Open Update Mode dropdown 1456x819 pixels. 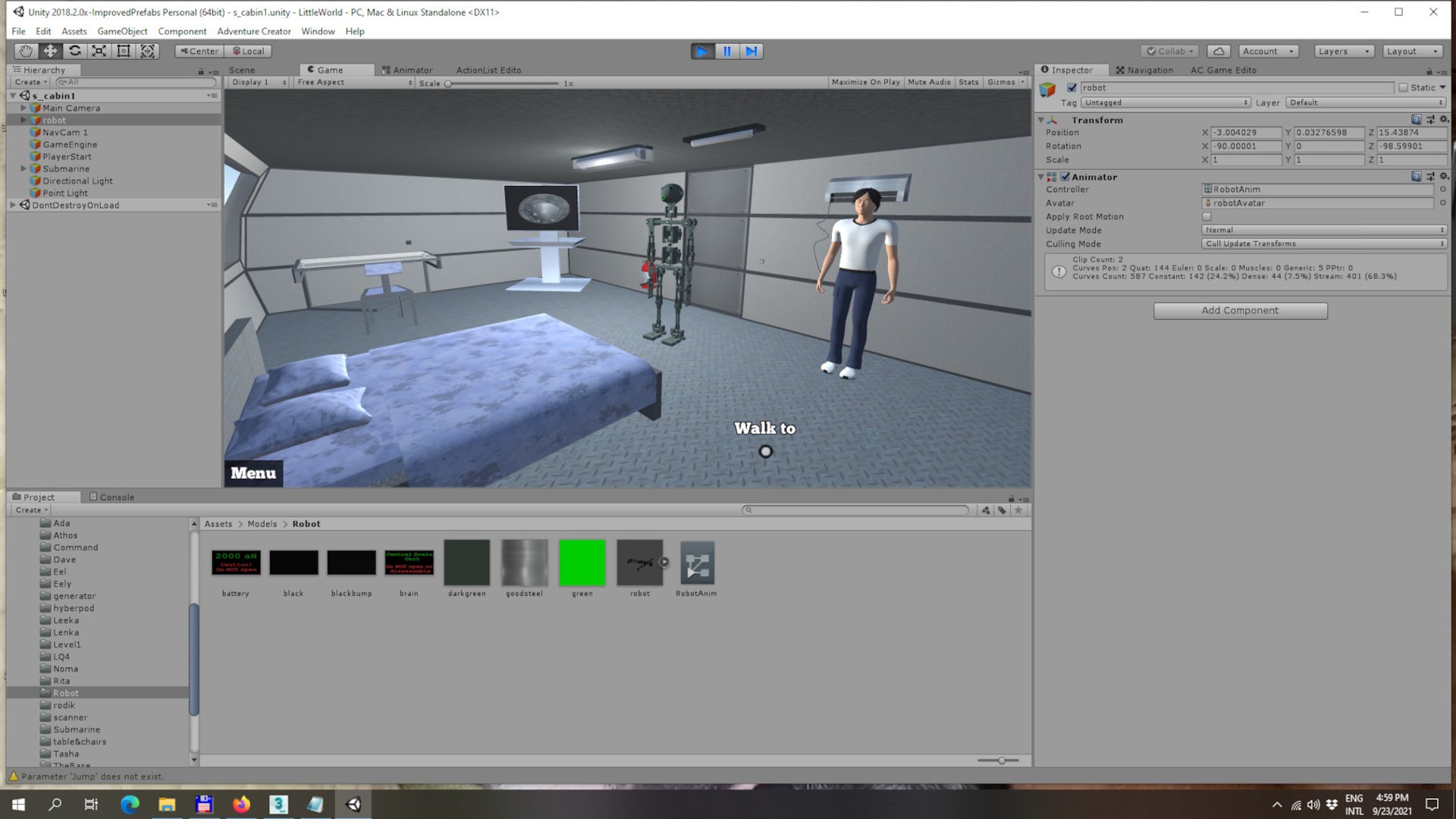pyautogui.click(x=1324, y=230)
